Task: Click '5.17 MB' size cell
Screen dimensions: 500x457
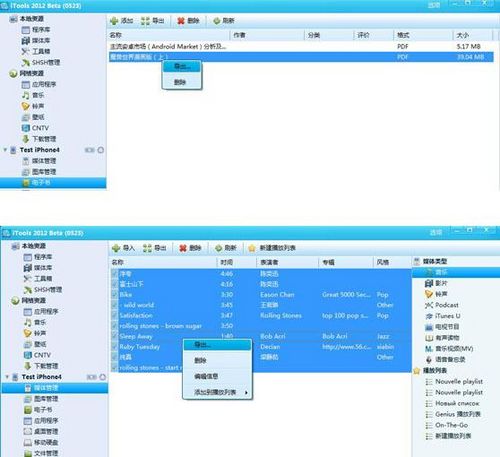Action: (468, 46)
